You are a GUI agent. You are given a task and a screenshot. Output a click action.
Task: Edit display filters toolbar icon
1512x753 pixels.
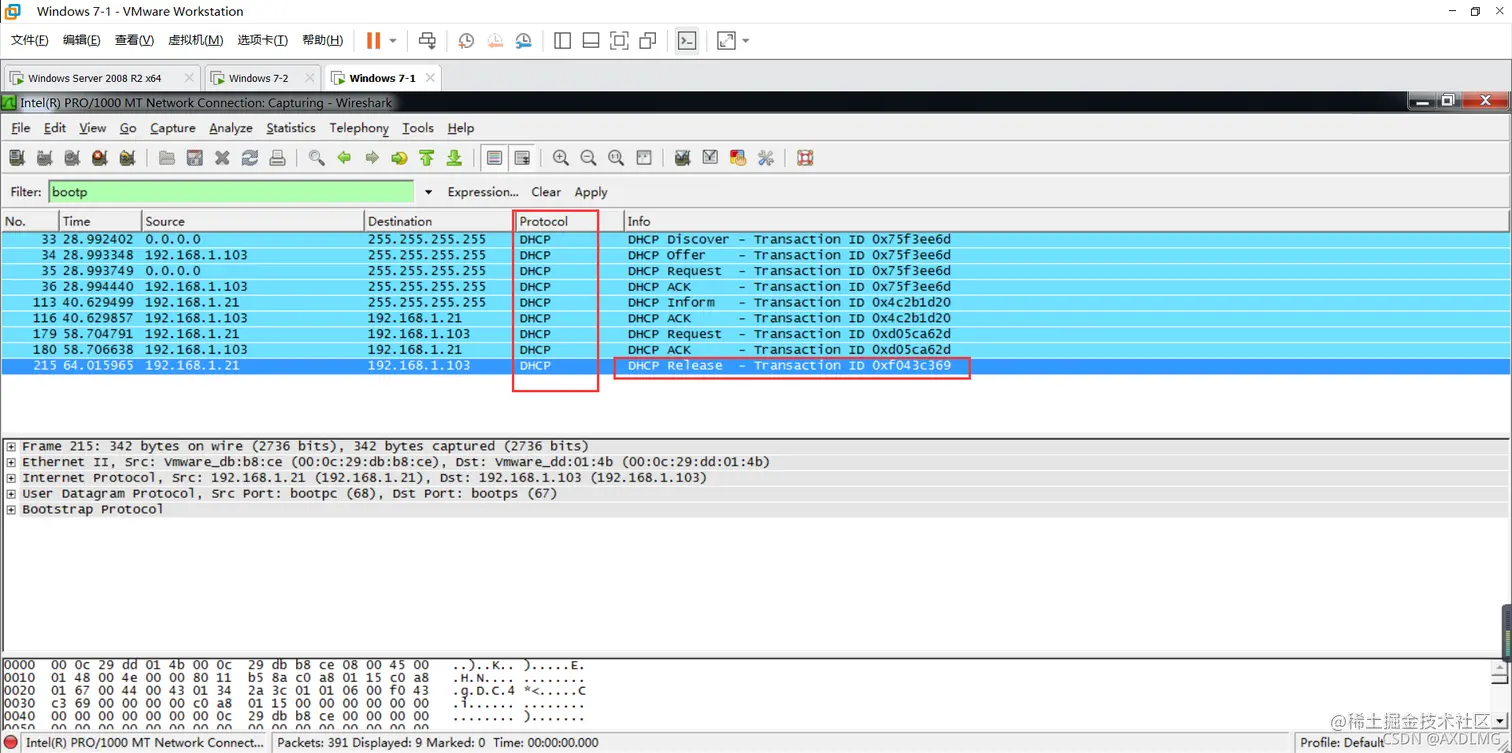710,158
